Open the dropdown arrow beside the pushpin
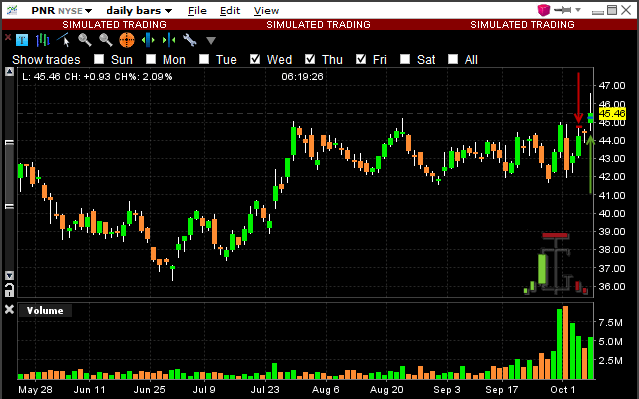The height and width of the screenshot is (399, 639). click(577, 10)
